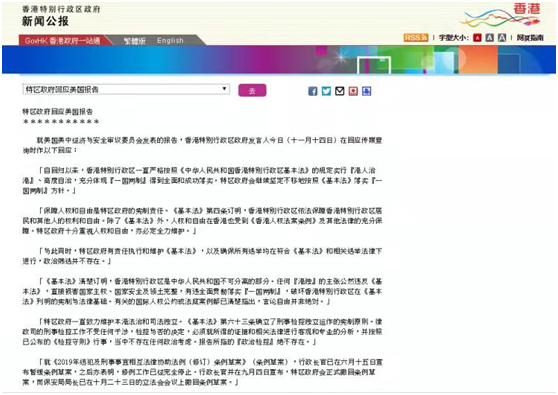Open the RSS feed button
Screen dimensions: 558x395
pos(416,37)
